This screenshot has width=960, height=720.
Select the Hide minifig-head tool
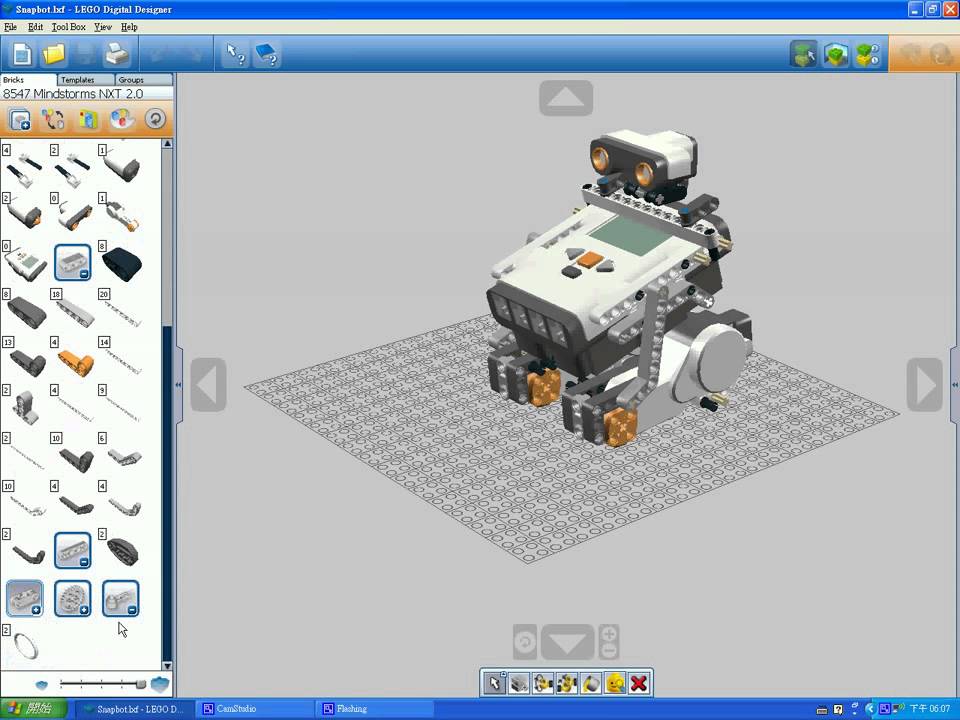tap(615, 683)
